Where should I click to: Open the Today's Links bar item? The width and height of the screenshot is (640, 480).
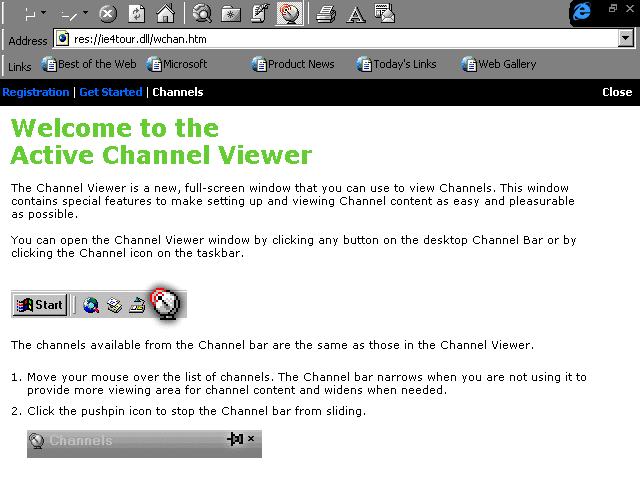coord(396,64)
